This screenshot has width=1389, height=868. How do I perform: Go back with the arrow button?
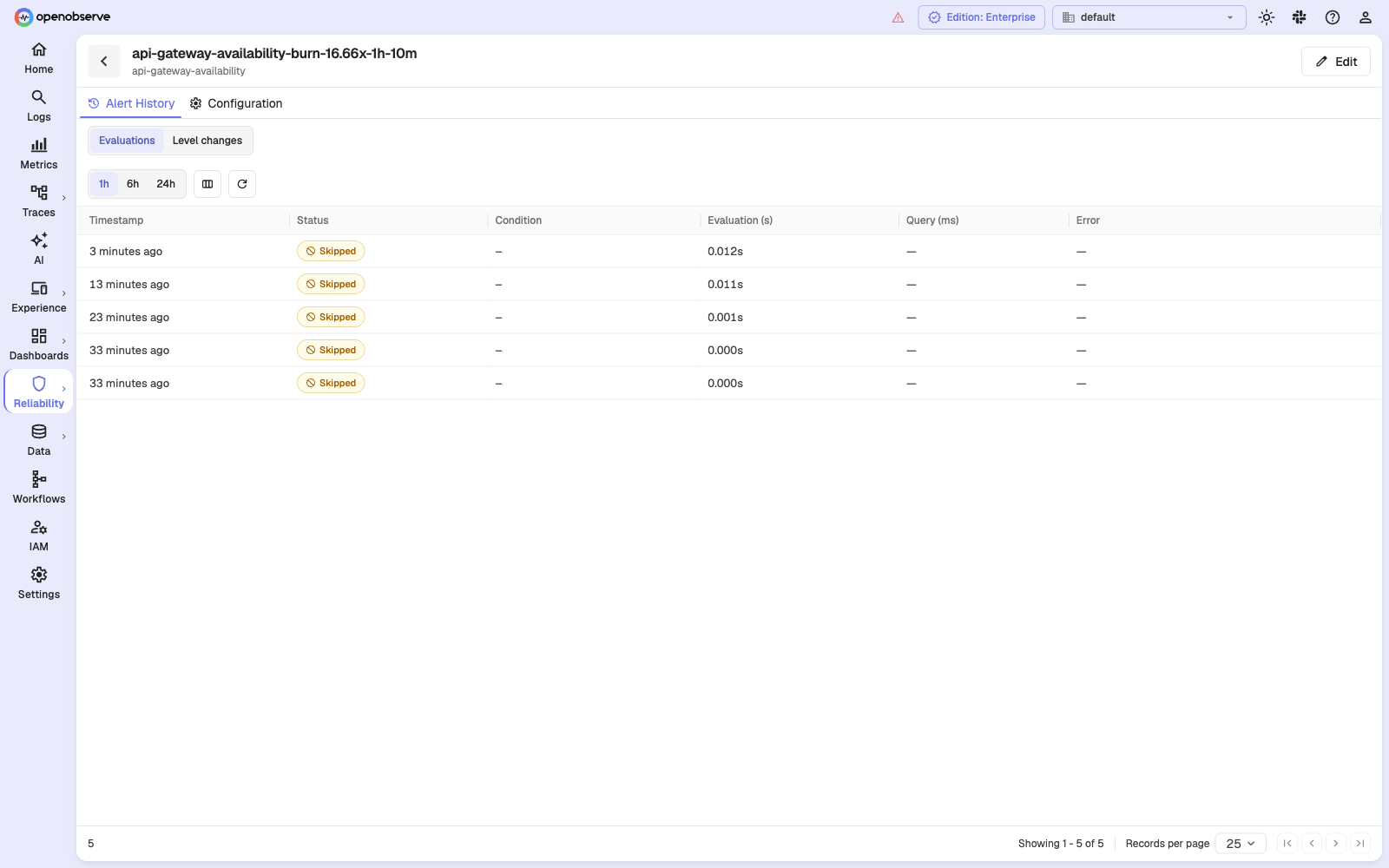(104, 62)
